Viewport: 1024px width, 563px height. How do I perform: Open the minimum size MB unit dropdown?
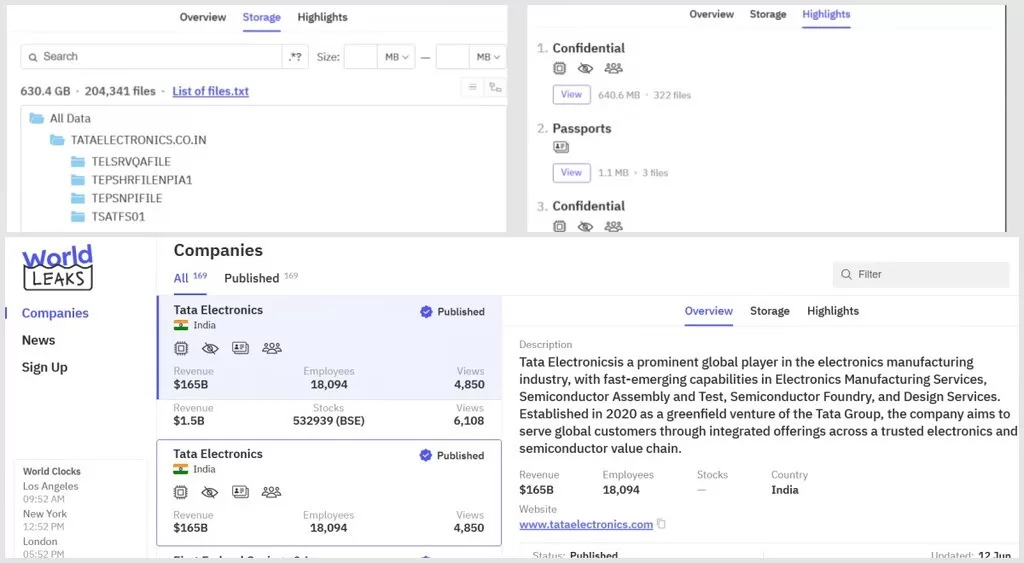[x=396, y=57]
